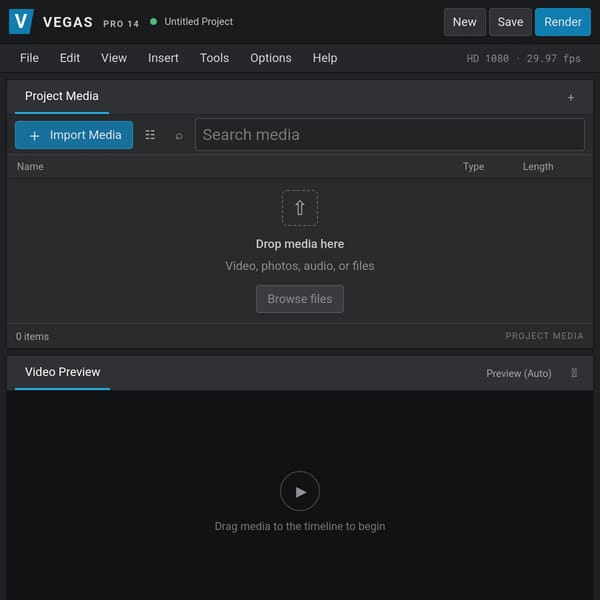Screen dimensions: 600x600
Task: Click the Import Media button
Action: click(x=74, y=135)
